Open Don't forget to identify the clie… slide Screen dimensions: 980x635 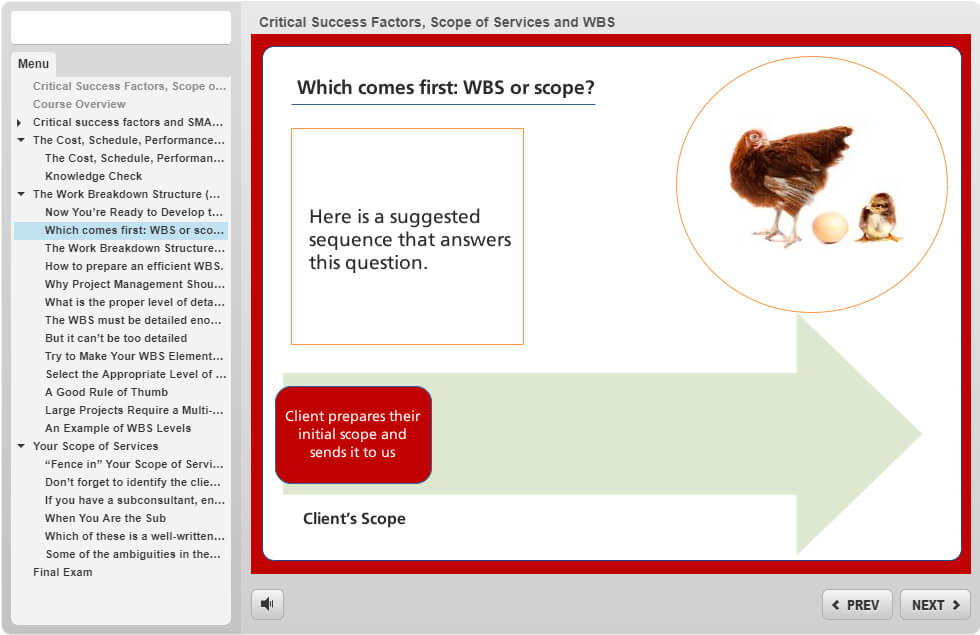133,482
